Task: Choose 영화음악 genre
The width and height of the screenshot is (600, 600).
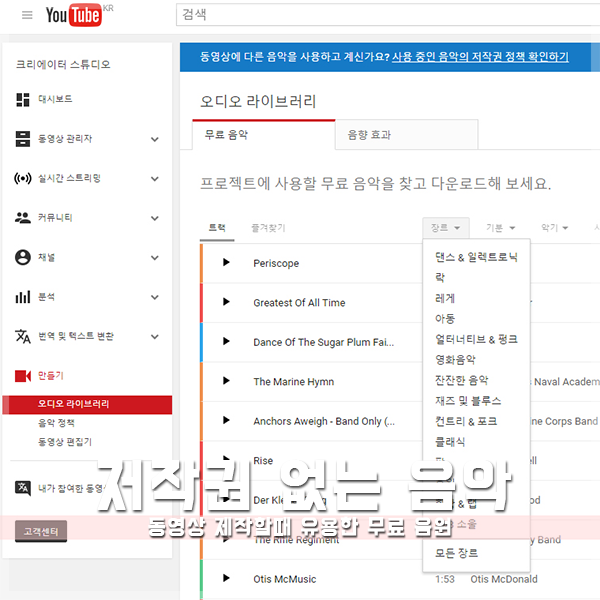Action: click(x=455, y=359)
